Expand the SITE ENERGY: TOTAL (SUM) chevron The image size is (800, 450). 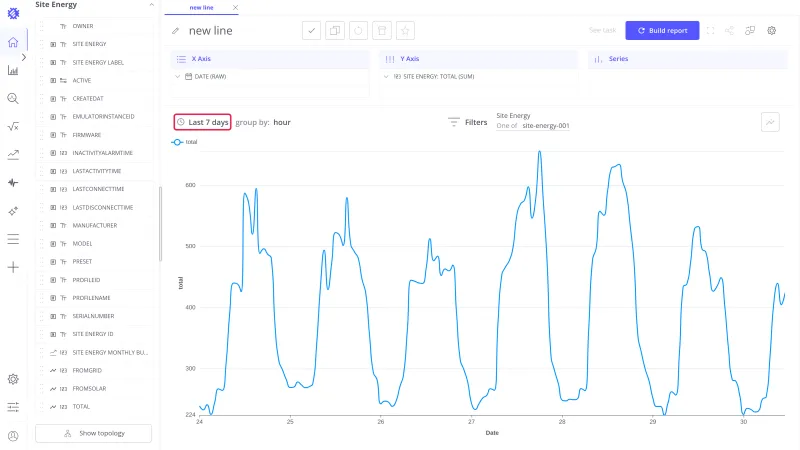click(386, 77)
